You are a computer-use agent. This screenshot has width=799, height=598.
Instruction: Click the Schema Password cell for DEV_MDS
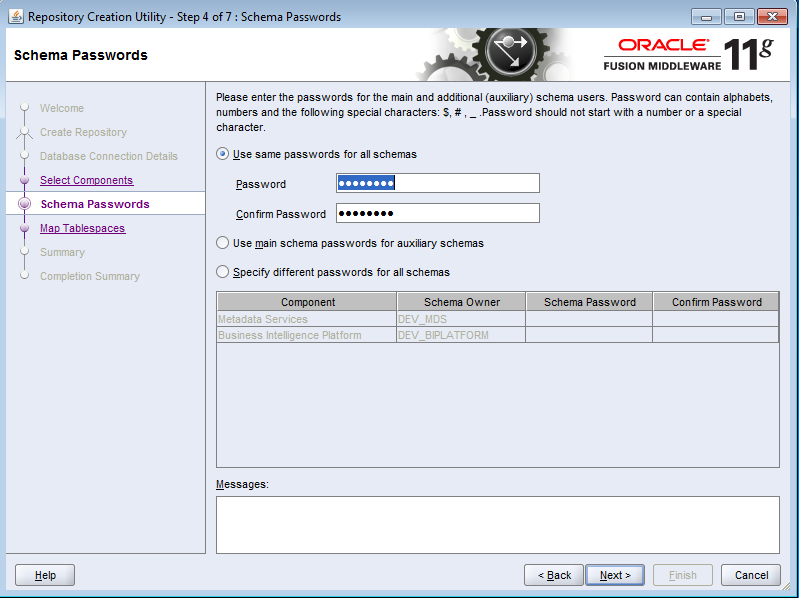tap(589, 319)
